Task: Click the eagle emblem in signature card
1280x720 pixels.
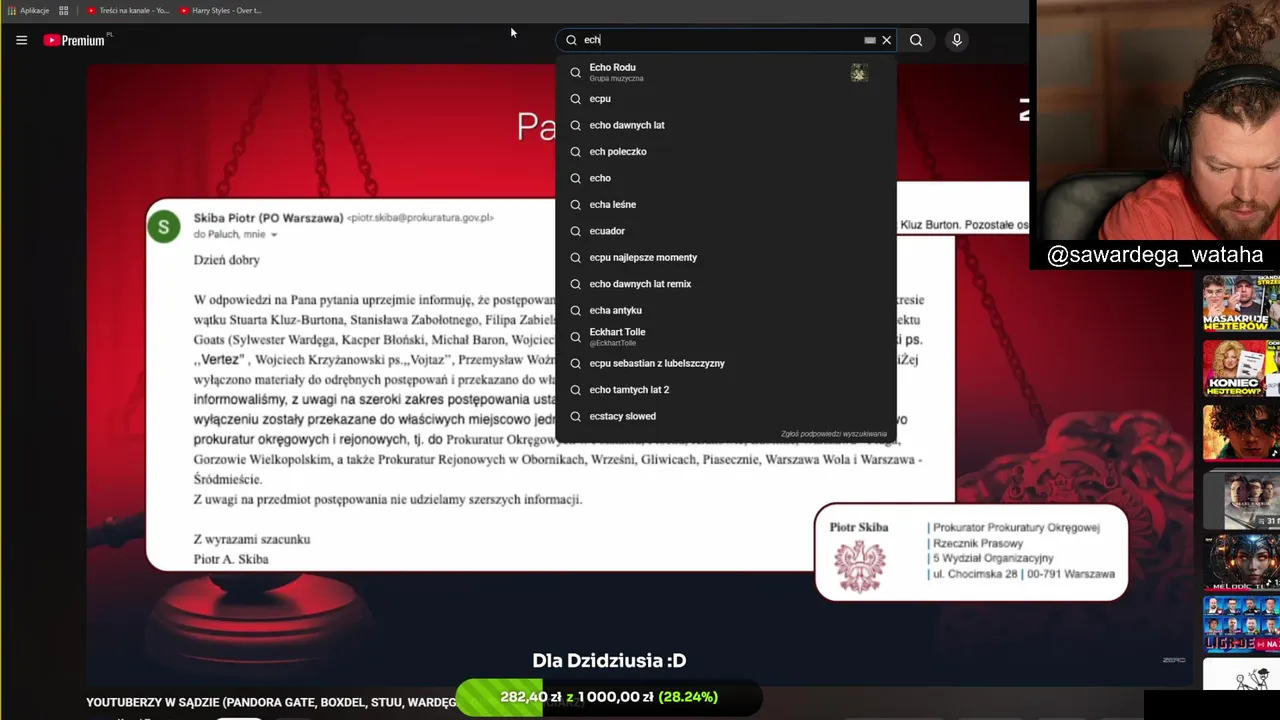Action: coord(860,566)
